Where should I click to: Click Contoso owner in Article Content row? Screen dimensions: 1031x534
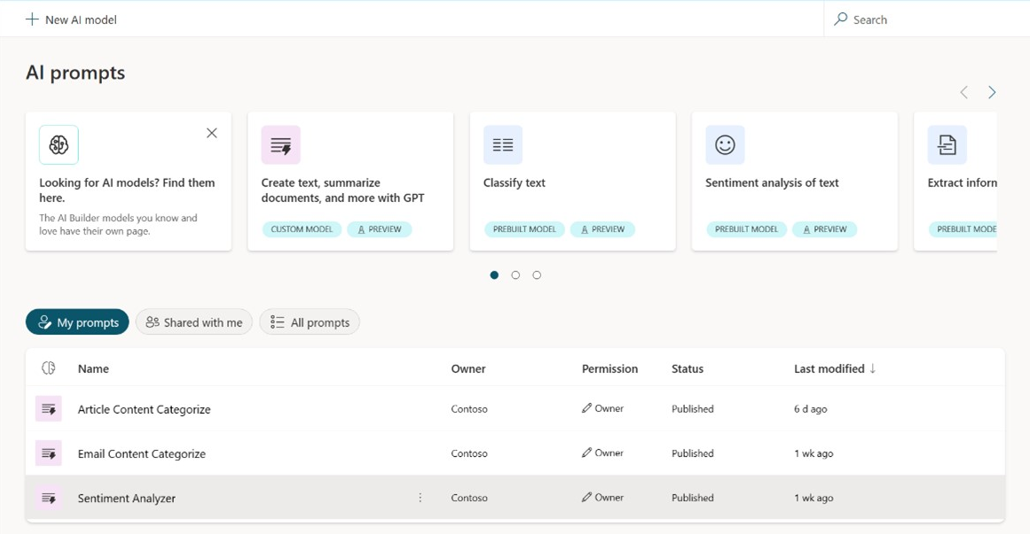[469, 409]
